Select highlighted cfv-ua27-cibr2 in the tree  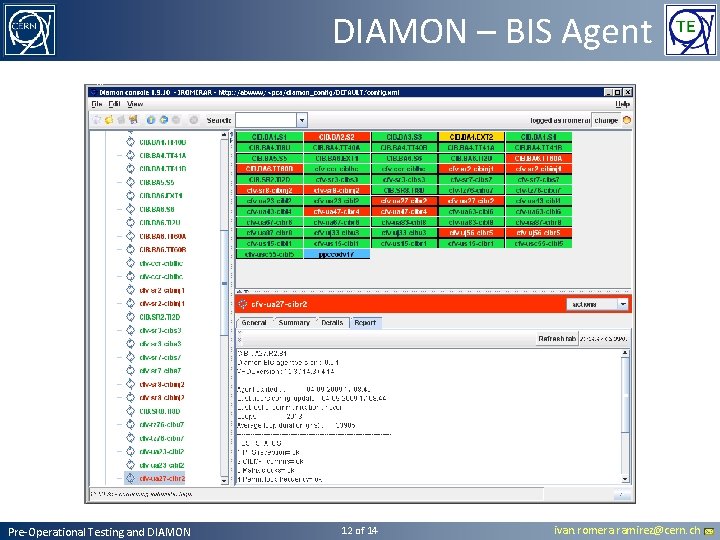pyautogui.click(x=162, y=478)
